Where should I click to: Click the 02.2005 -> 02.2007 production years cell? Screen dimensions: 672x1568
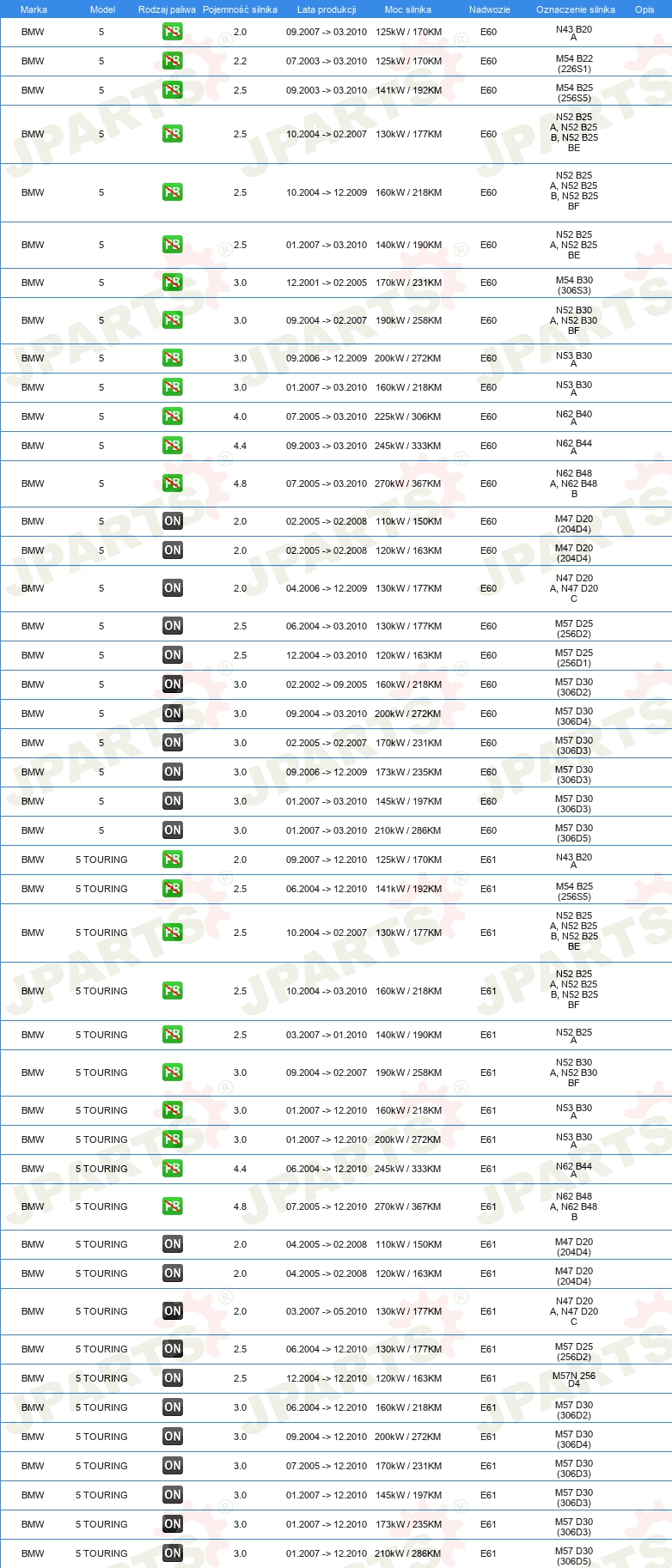click(327, 743)
